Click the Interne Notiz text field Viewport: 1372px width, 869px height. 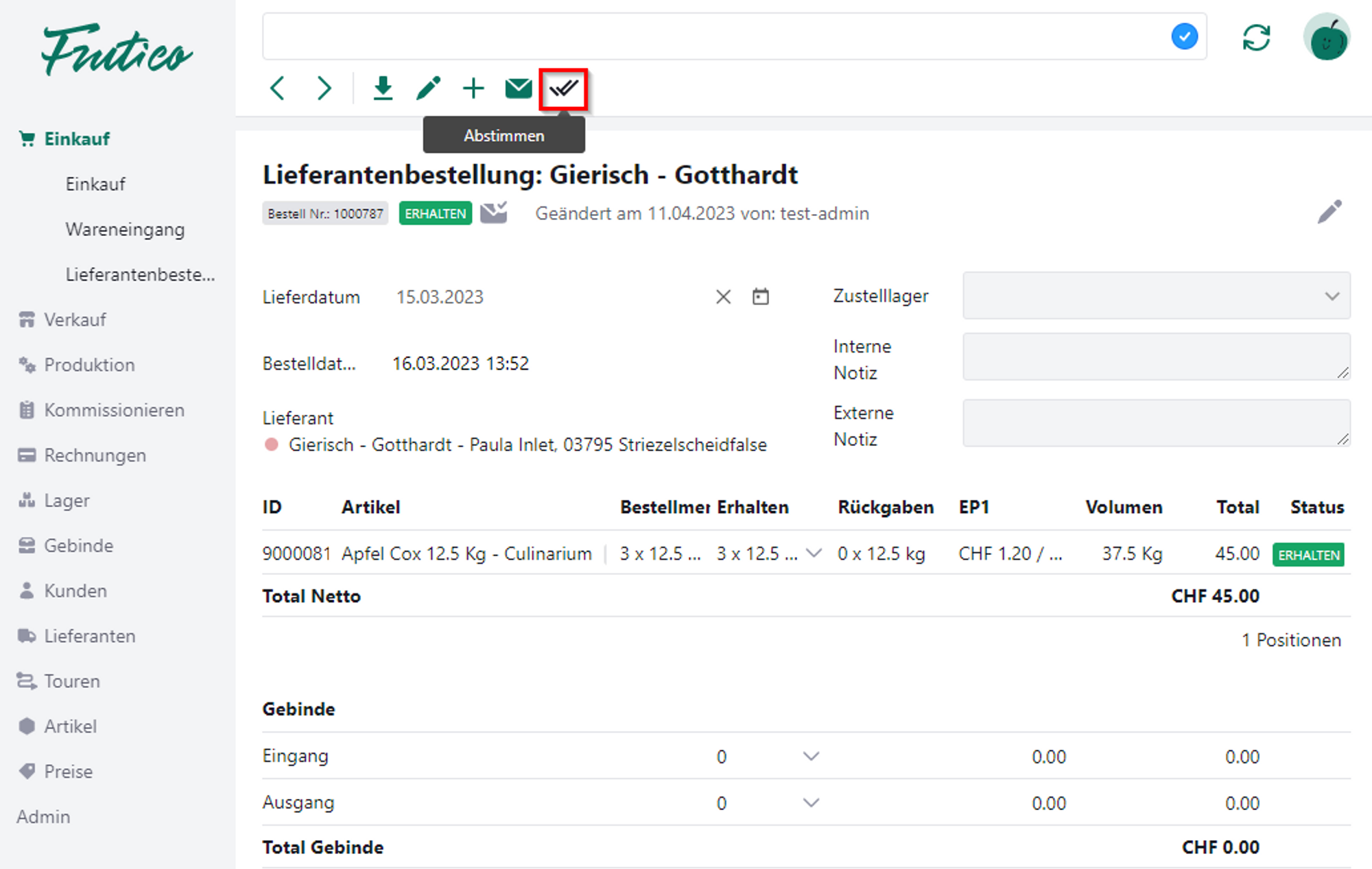[x=1156, y=357]
